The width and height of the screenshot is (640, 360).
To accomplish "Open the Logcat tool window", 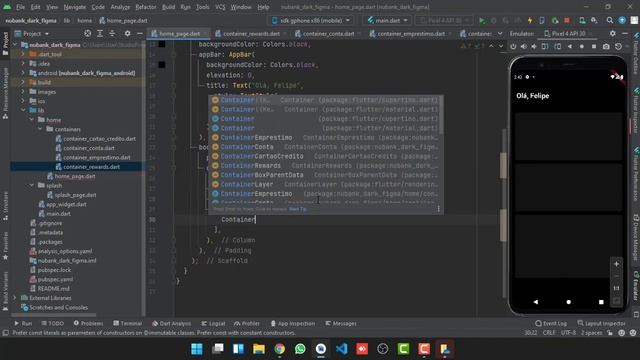I will pos(213,323).
